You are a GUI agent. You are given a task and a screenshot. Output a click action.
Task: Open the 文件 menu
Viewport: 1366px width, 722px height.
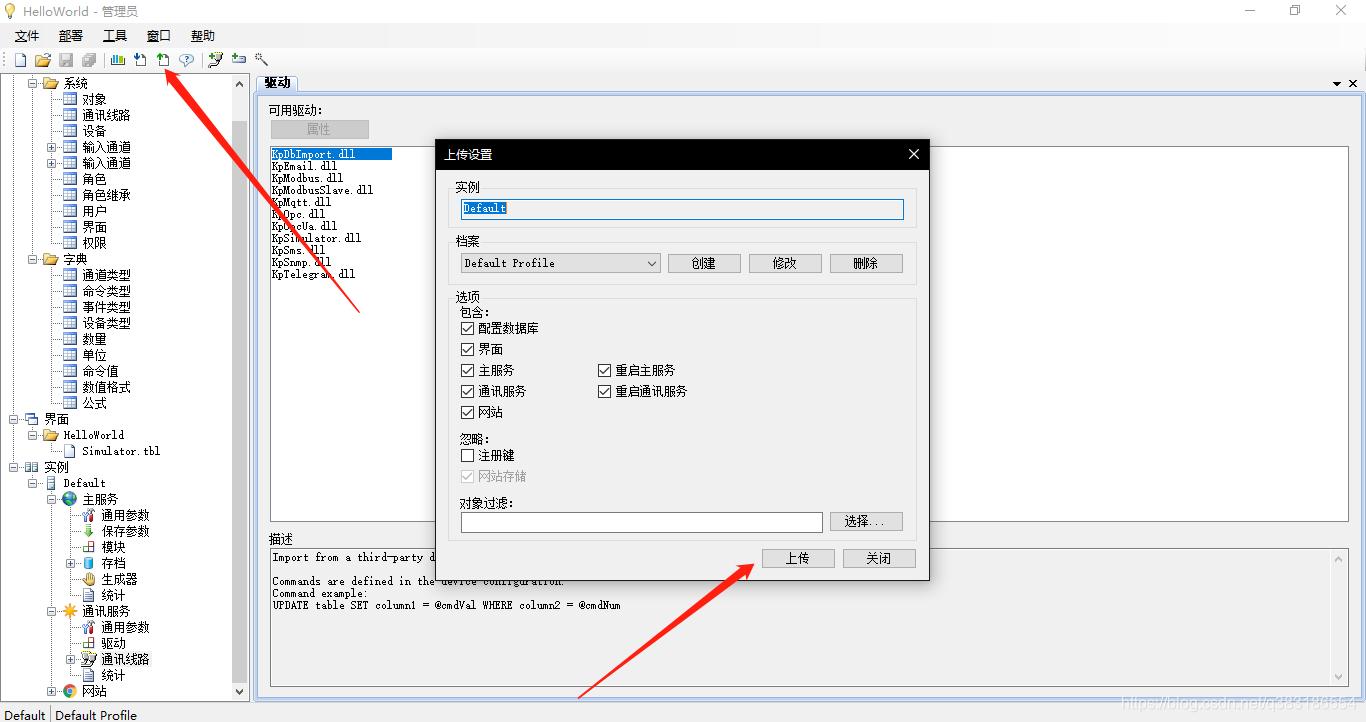tap(27, 36)
